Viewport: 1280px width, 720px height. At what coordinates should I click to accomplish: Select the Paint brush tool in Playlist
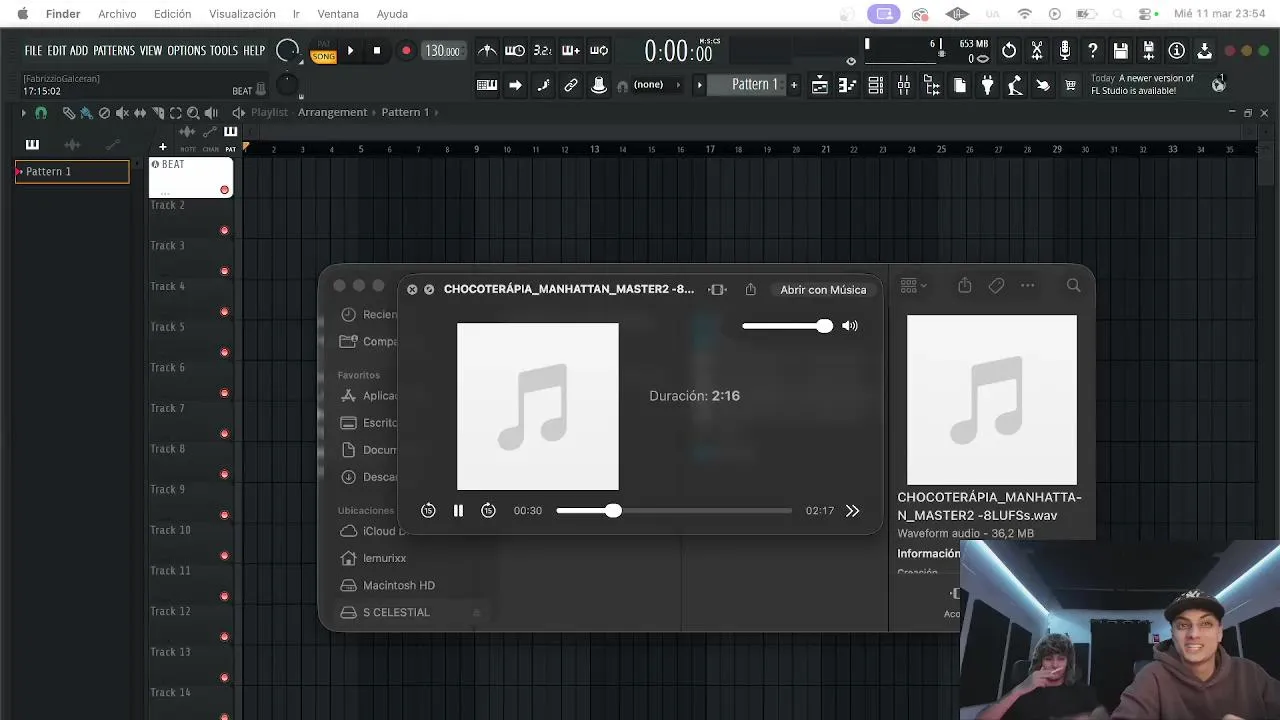click(x=86, y=113)
